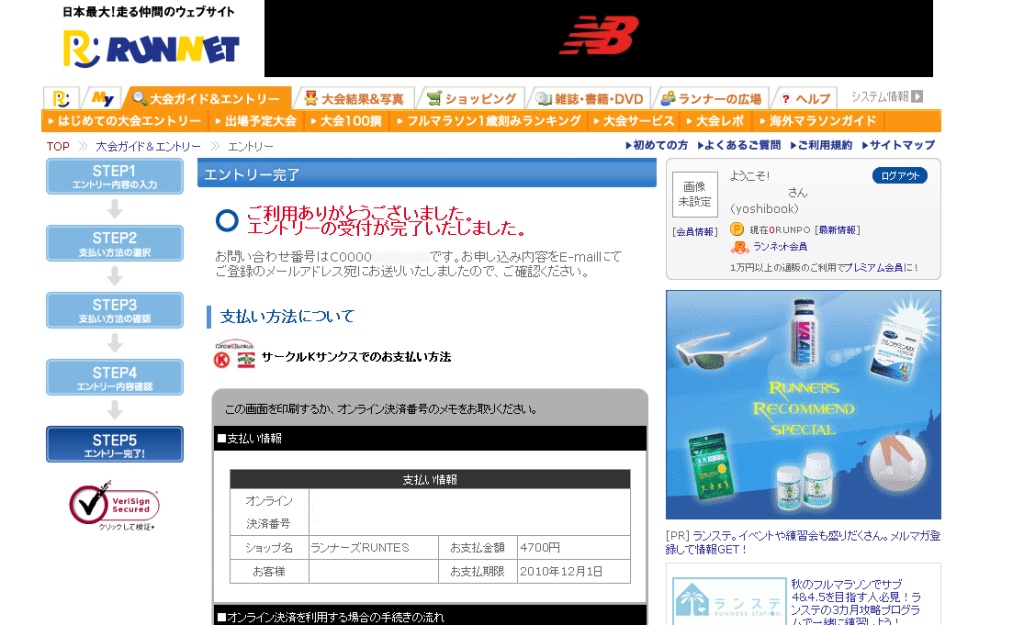1024x625 pixels.
Task: Click the 支払い方法について heading
Action: (287, 317)
